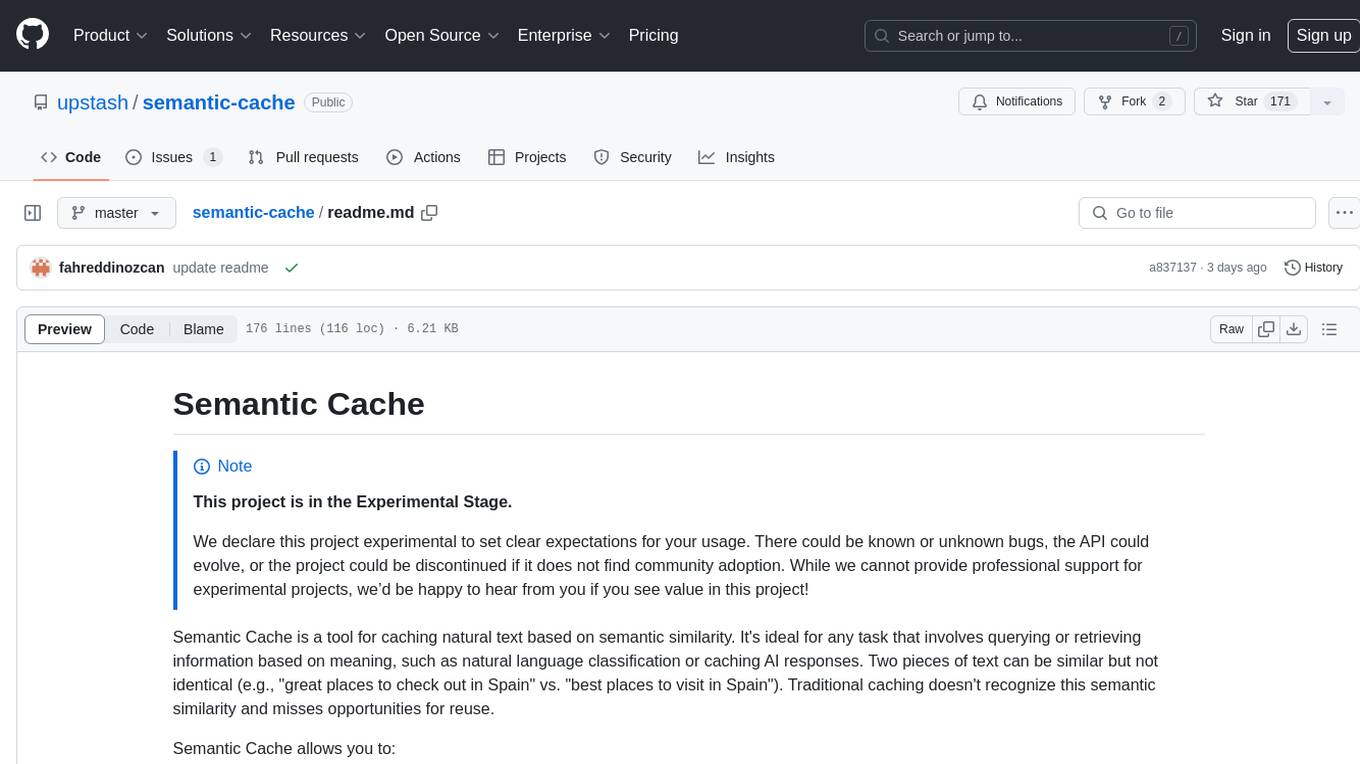
Task: Expand the Resources menu
Action: click(x=318, y=35)
